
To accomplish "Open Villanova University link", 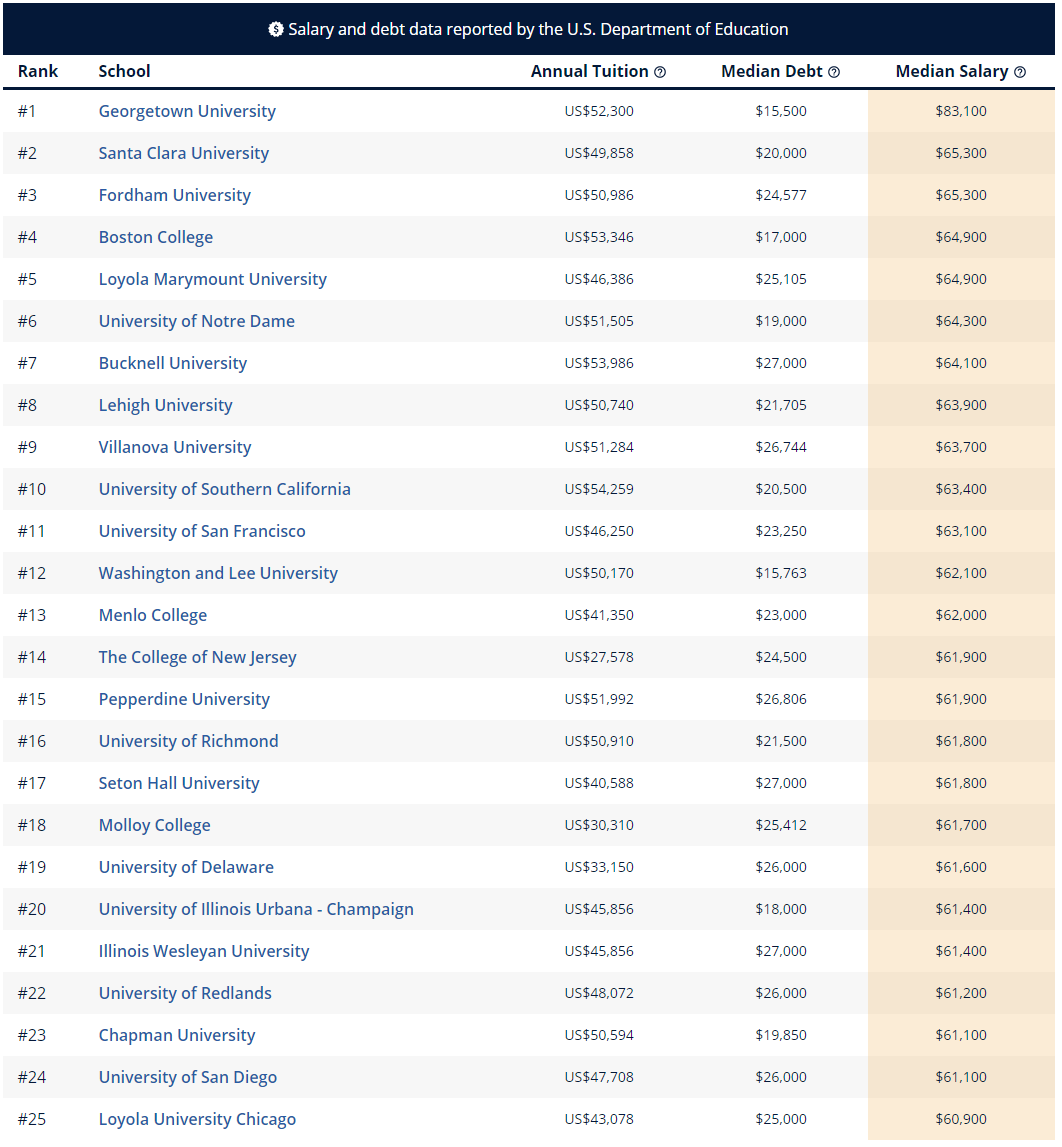I will [x=175, y=448].
